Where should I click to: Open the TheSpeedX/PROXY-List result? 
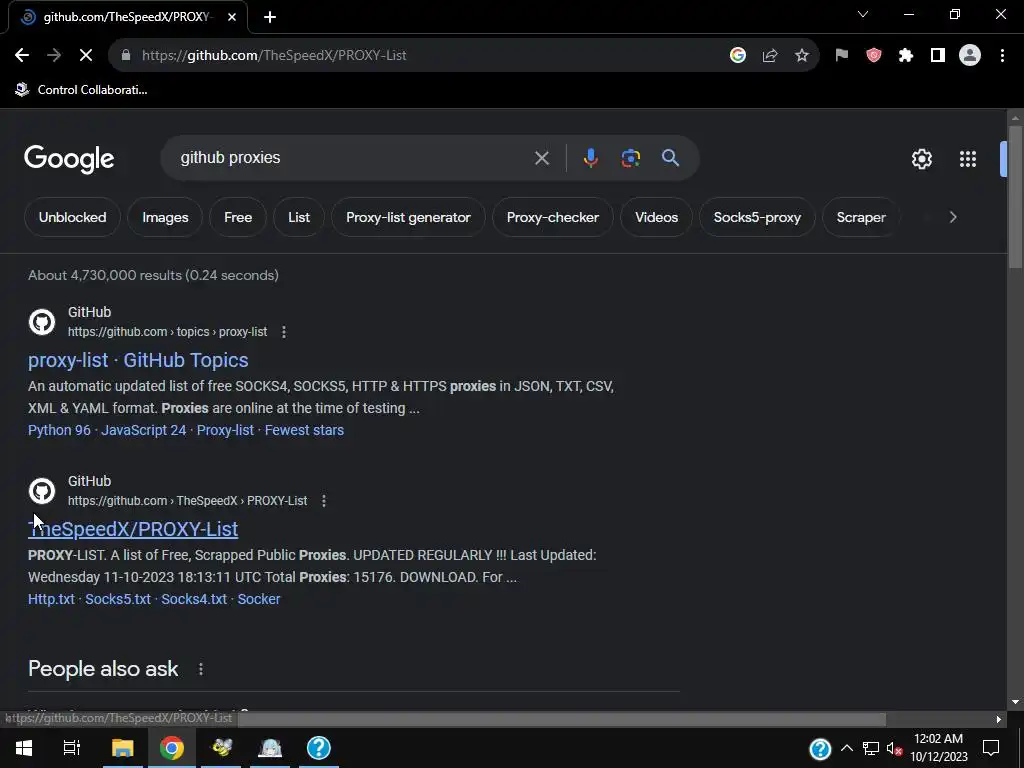(x=133, y=529)
